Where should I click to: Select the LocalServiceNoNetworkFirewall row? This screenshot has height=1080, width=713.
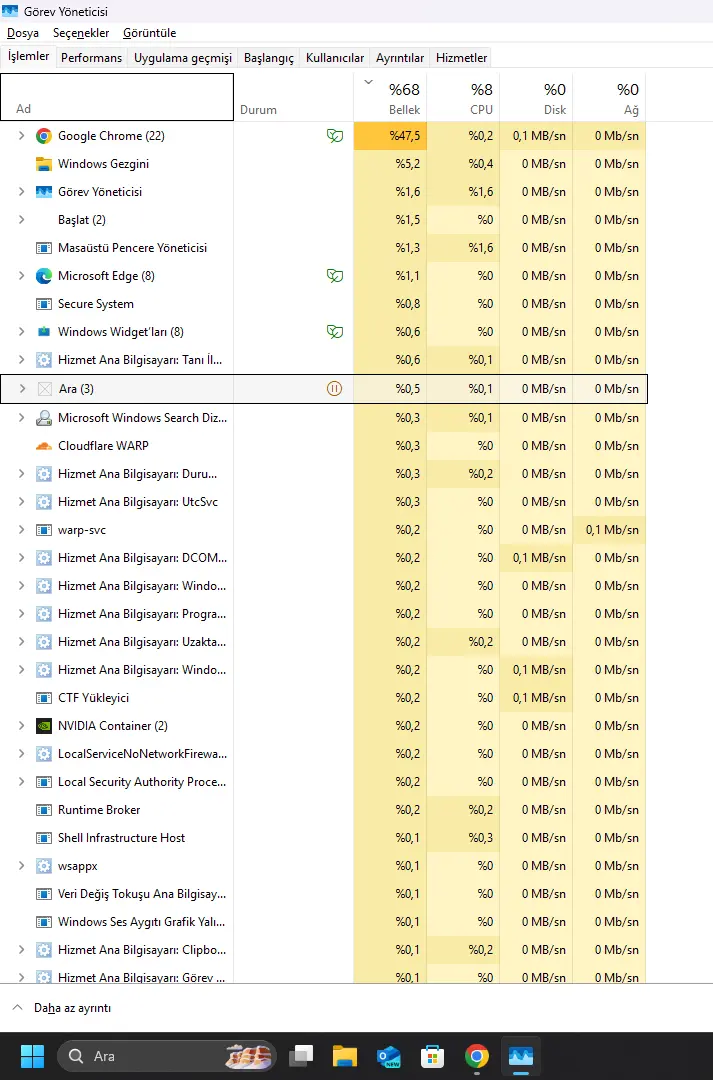coord(324,754)
